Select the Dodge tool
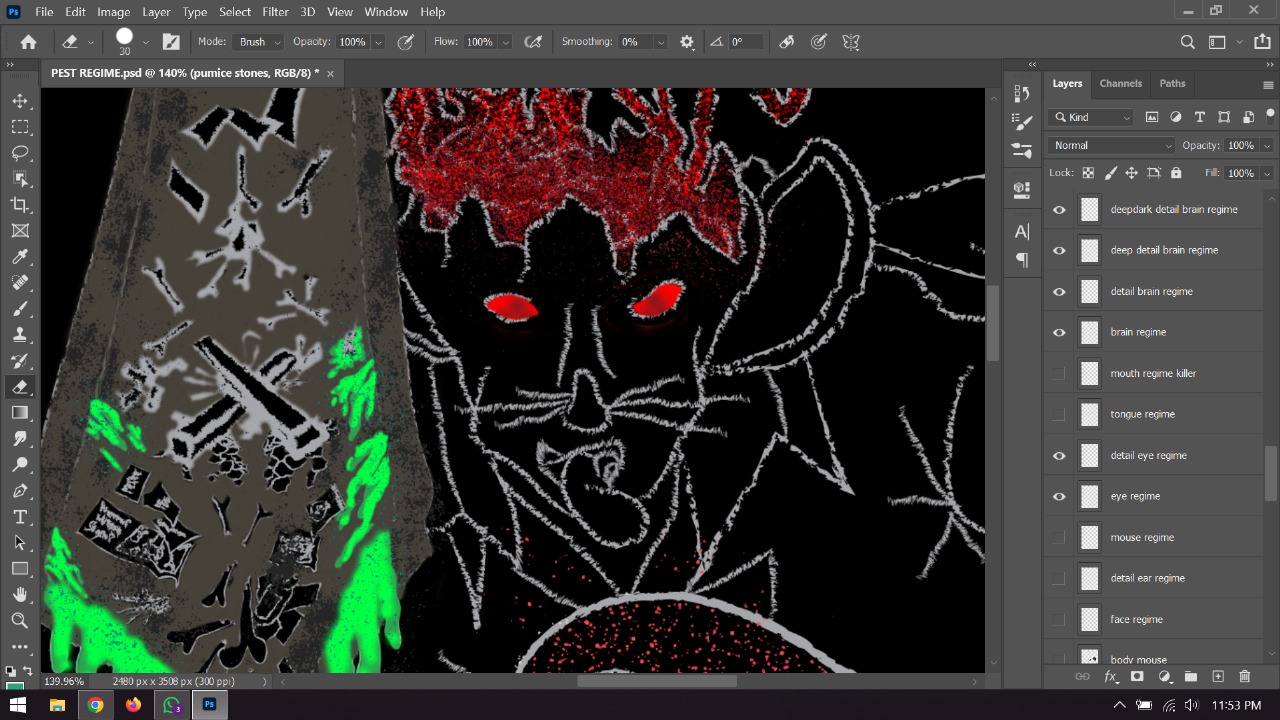 [20, 465]
